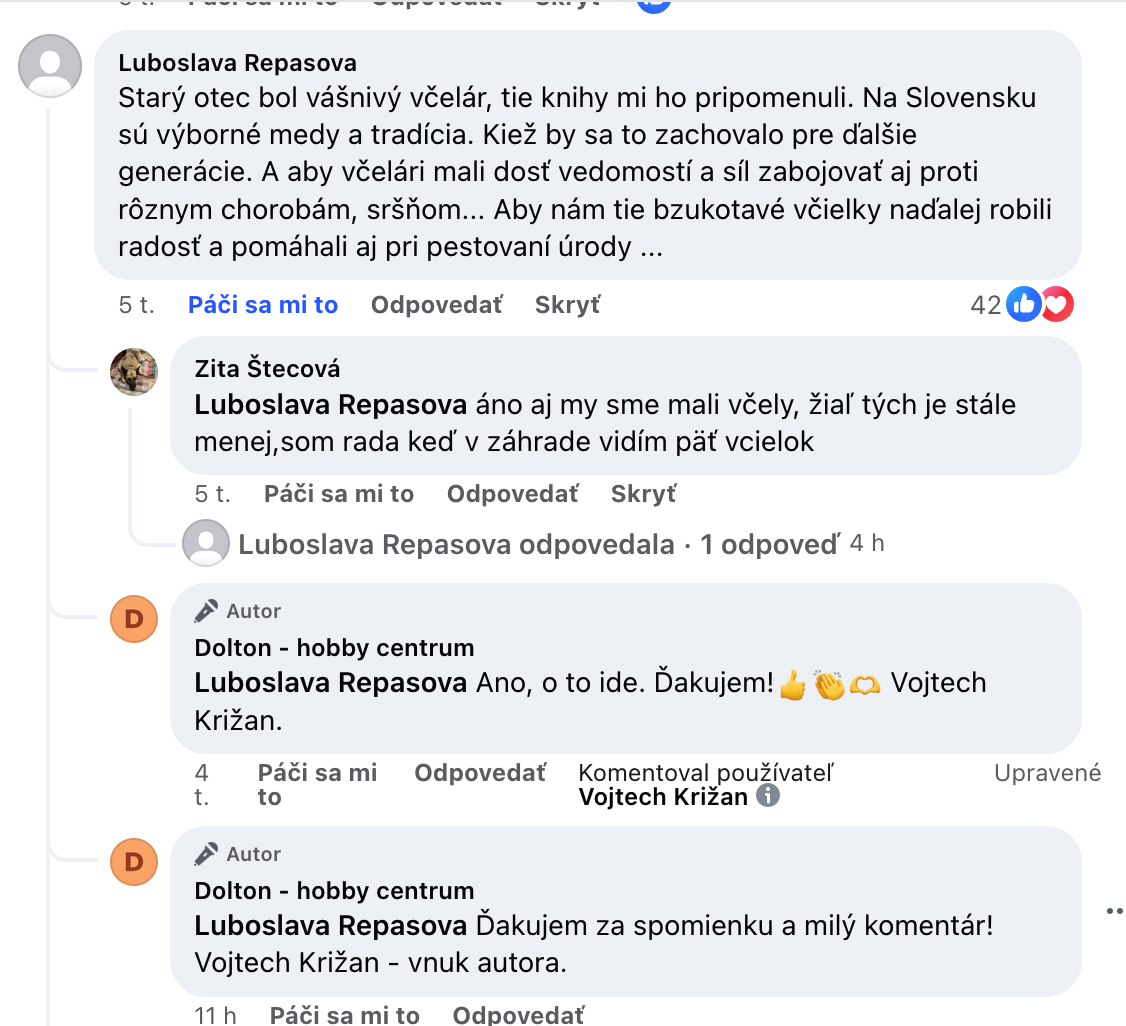Screen dimensions: 1126x1026
Task: Like Zita Štecová's reply
Action: [339, 494]
